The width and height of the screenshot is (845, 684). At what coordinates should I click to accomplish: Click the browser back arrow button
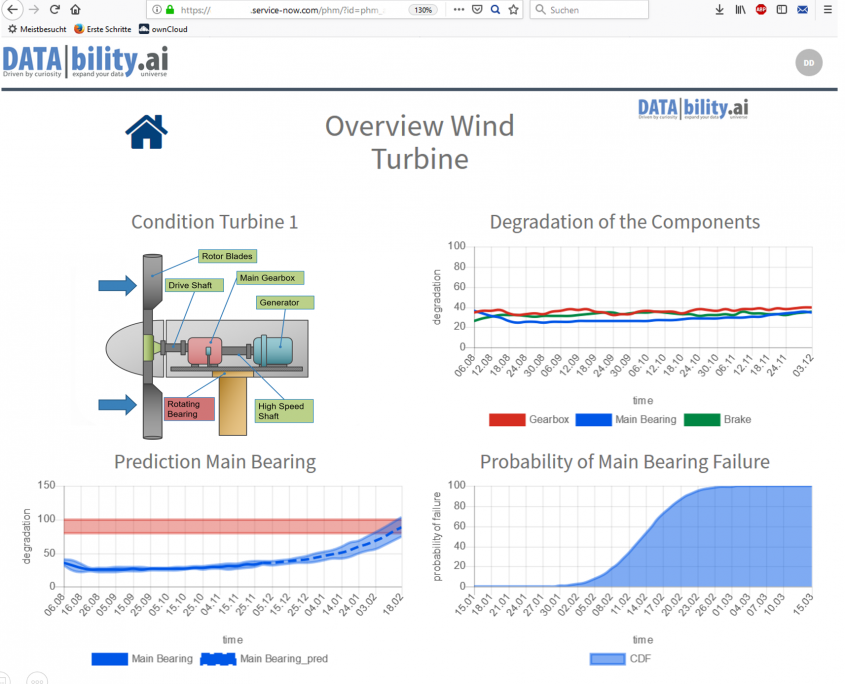click(12, 10)
